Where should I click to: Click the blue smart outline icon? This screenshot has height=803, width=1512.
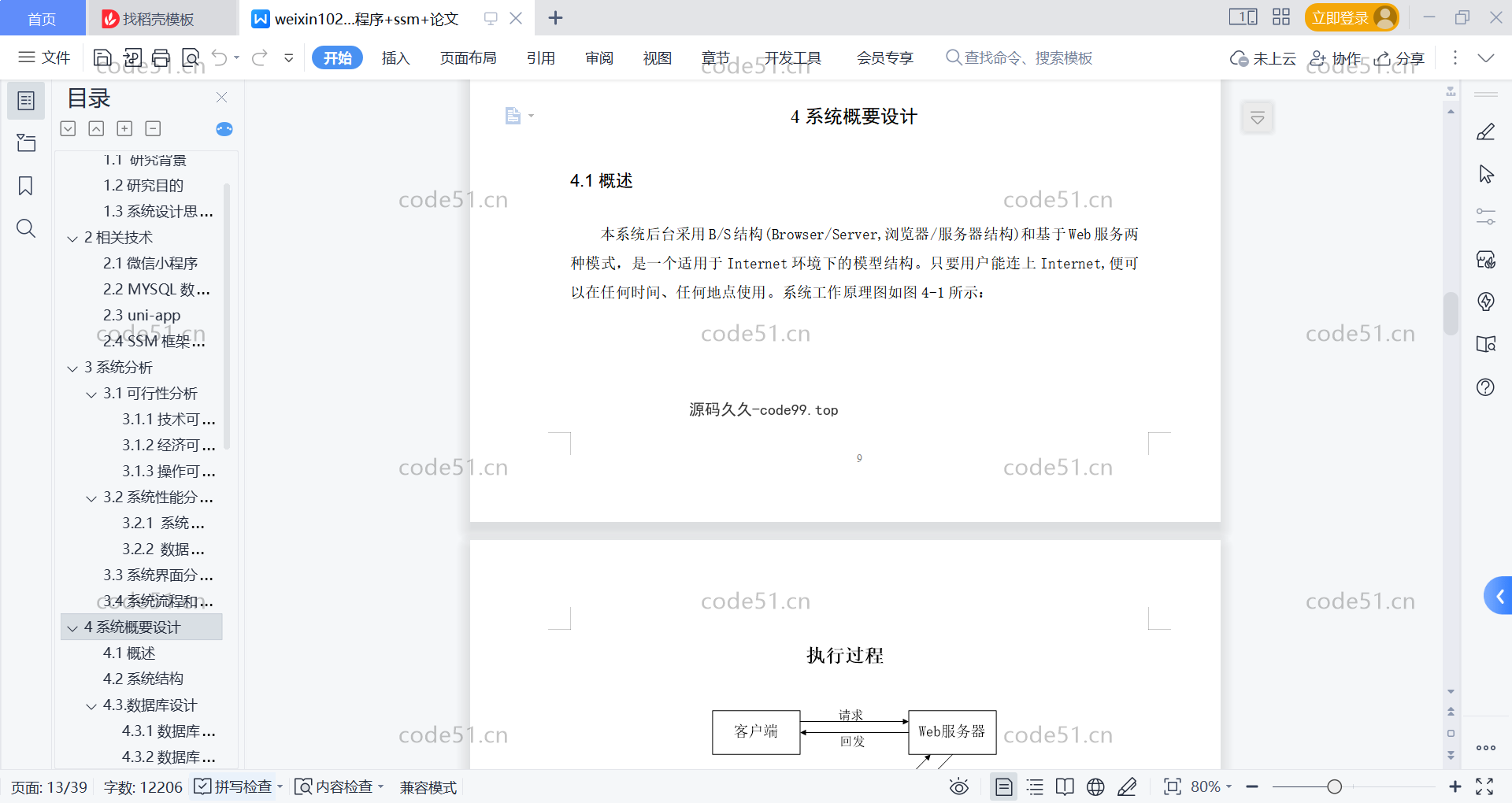[x=224, y=129]
